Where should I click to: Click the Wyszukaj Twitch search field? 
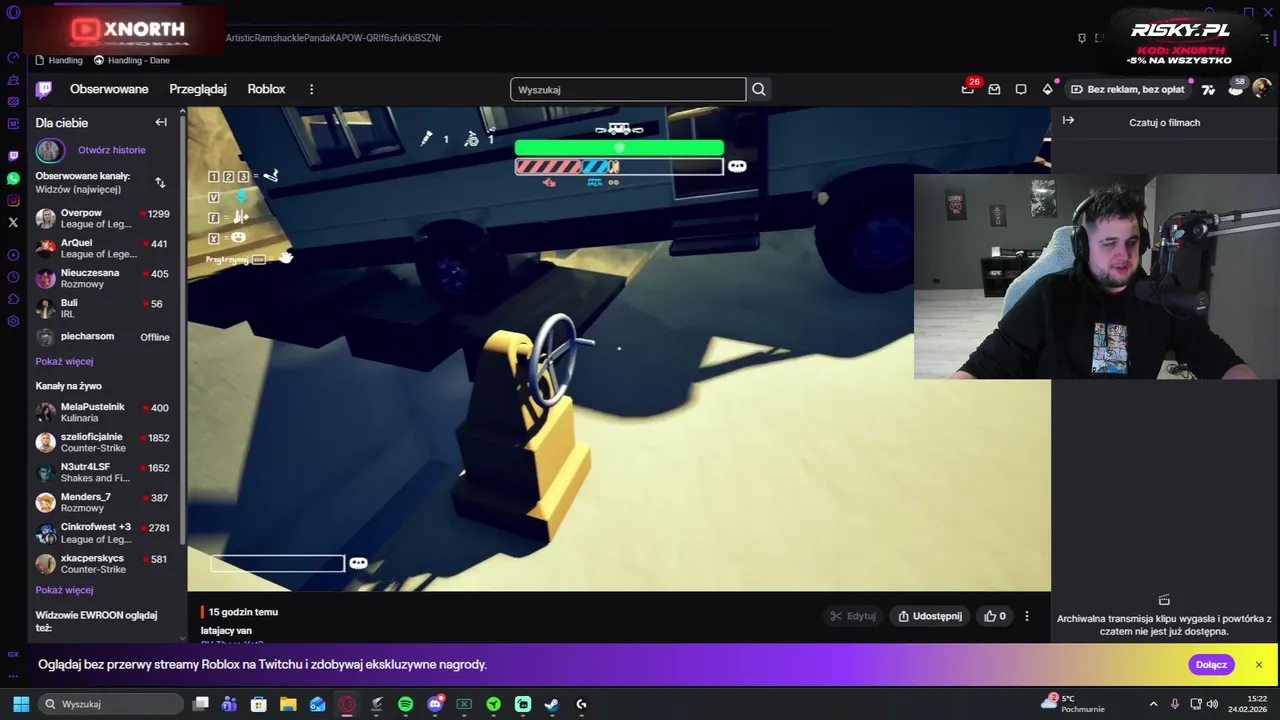point(628,89)
